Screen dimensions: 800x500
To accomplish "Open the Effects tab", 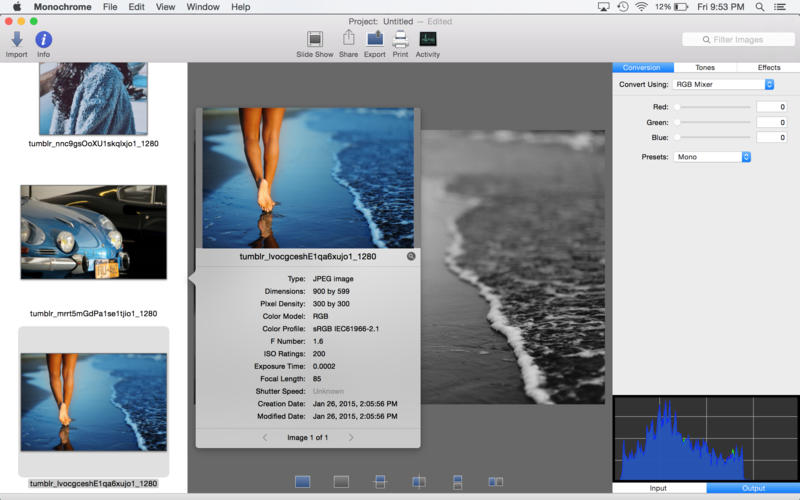I will pos(768,68).
